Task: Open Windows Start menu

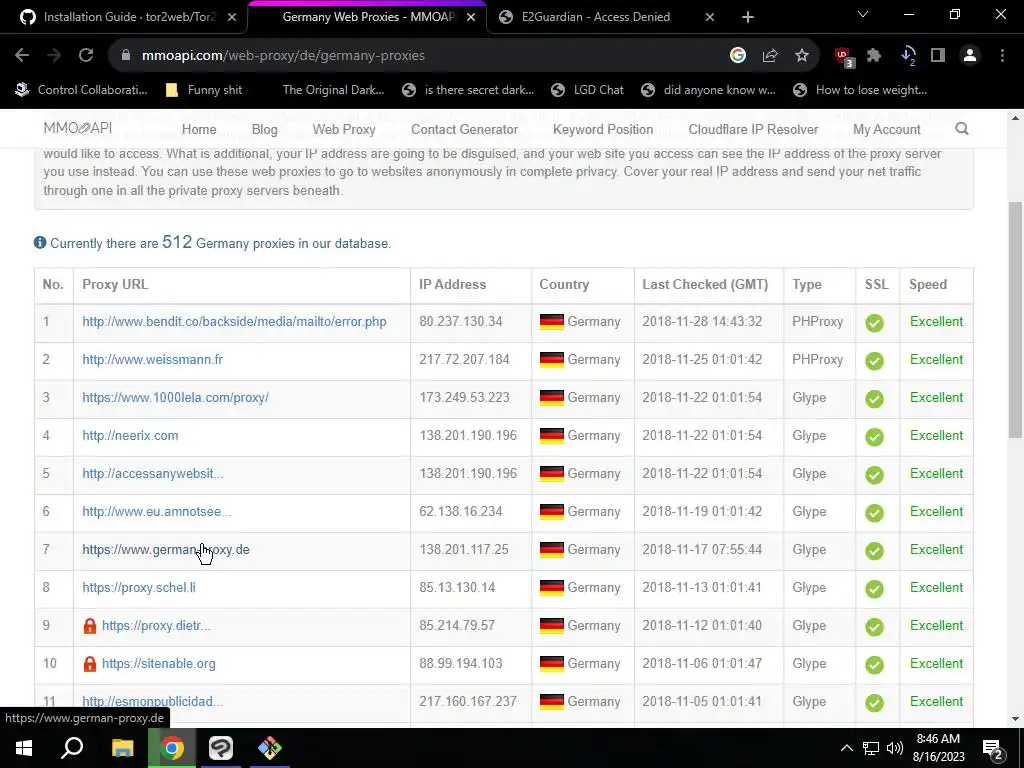Action: 24,748
